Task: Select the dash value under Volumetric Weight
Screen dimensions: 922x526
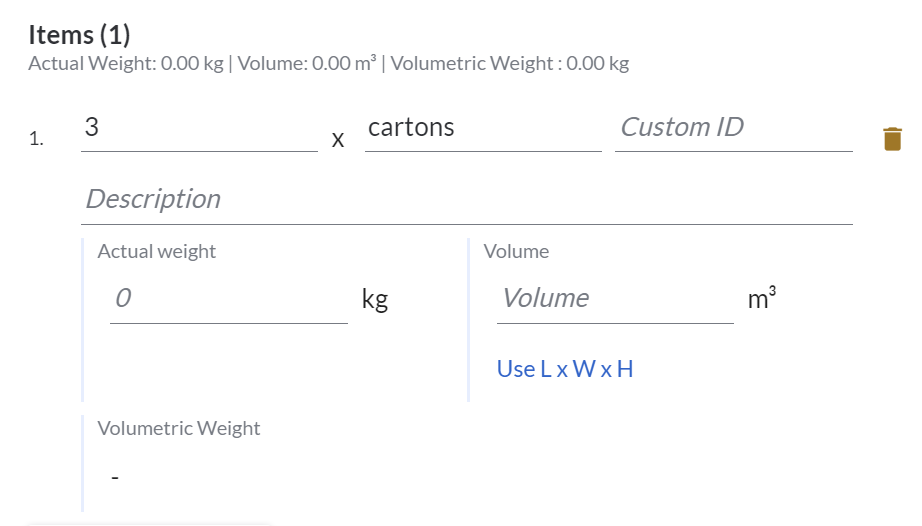Action: (x=115, y=478)
